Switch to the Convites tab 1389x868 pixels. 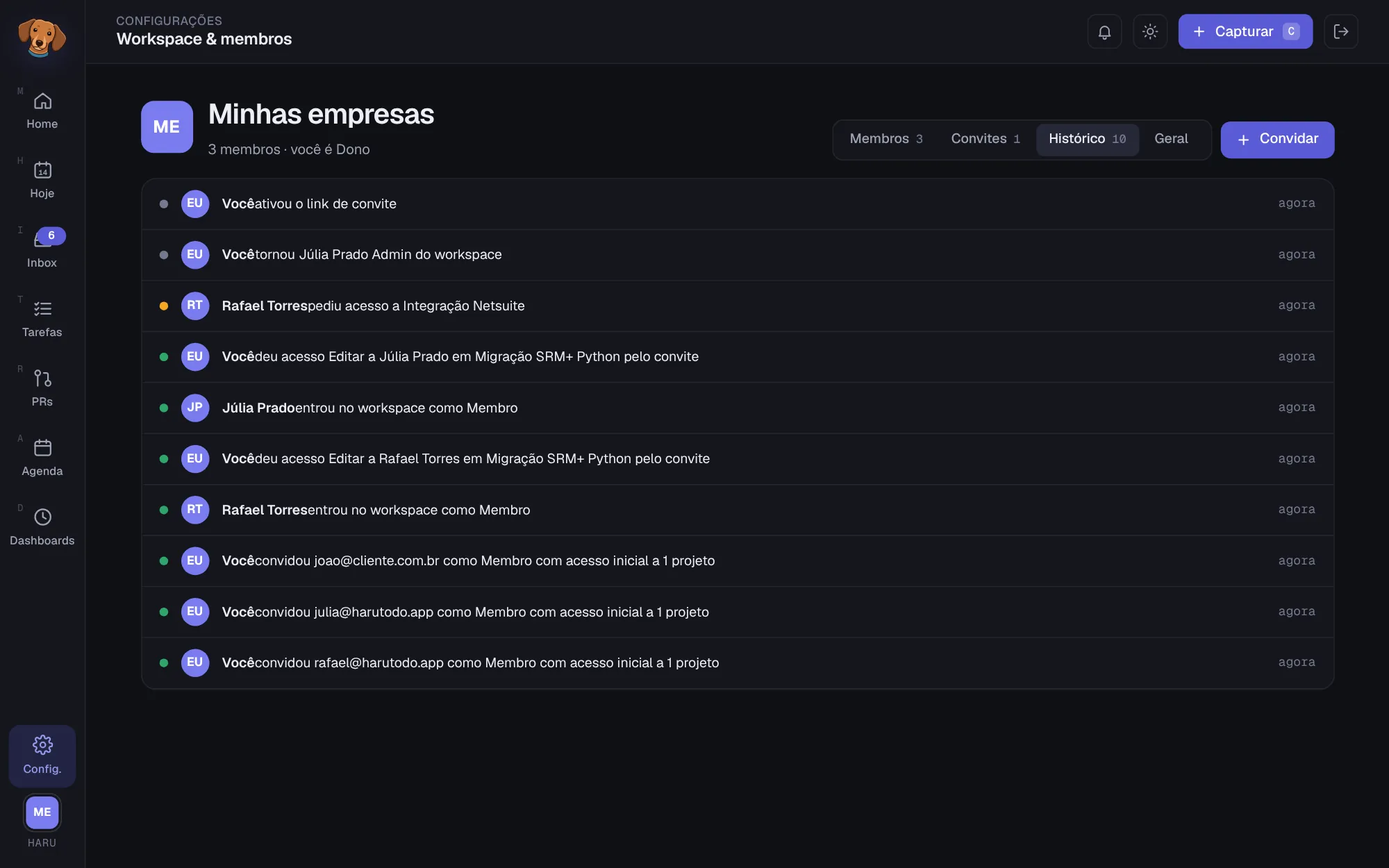click(985, 139)
